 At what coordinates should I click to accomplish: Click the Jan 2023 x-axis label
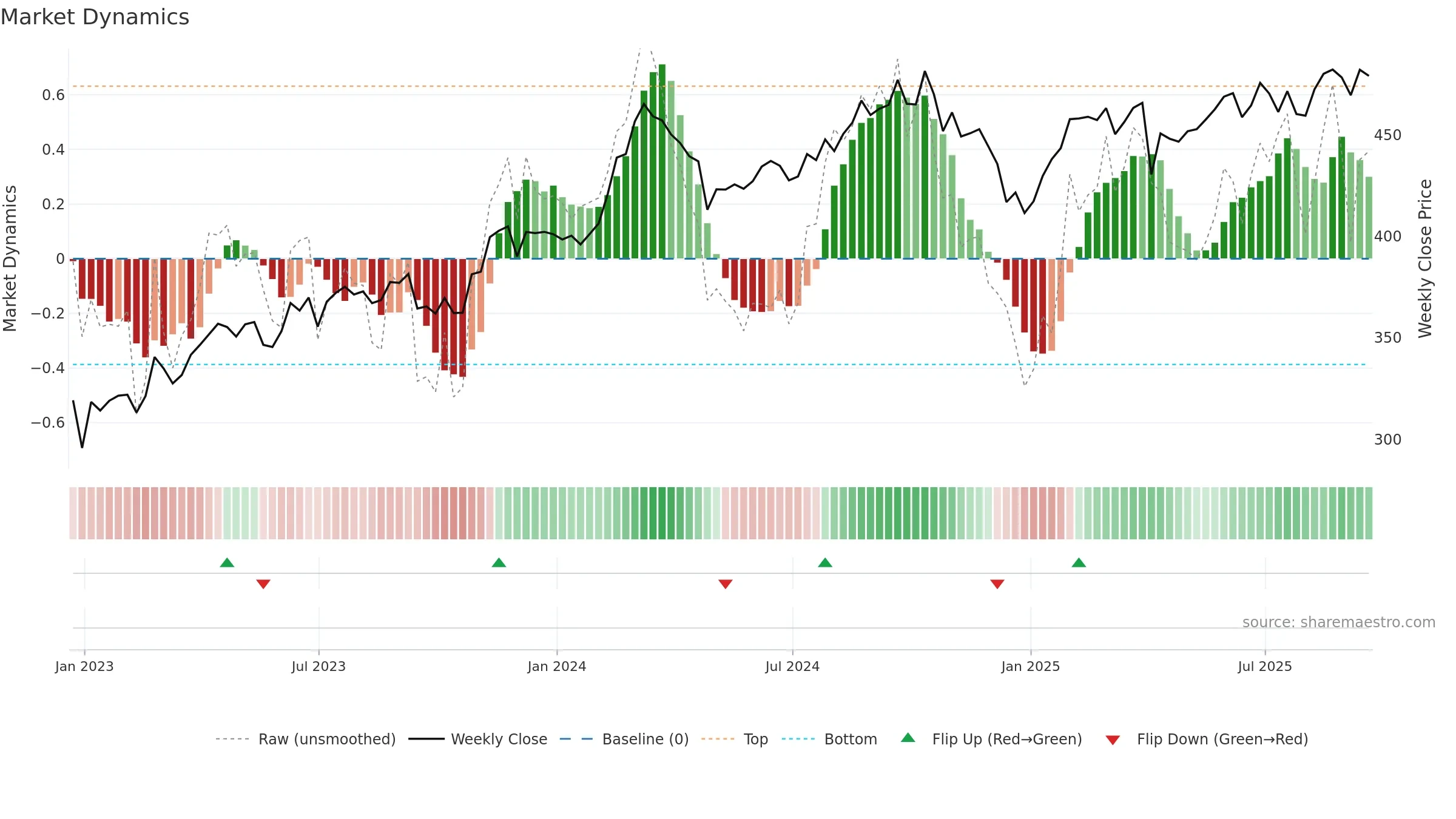click(x=84, y=666)
